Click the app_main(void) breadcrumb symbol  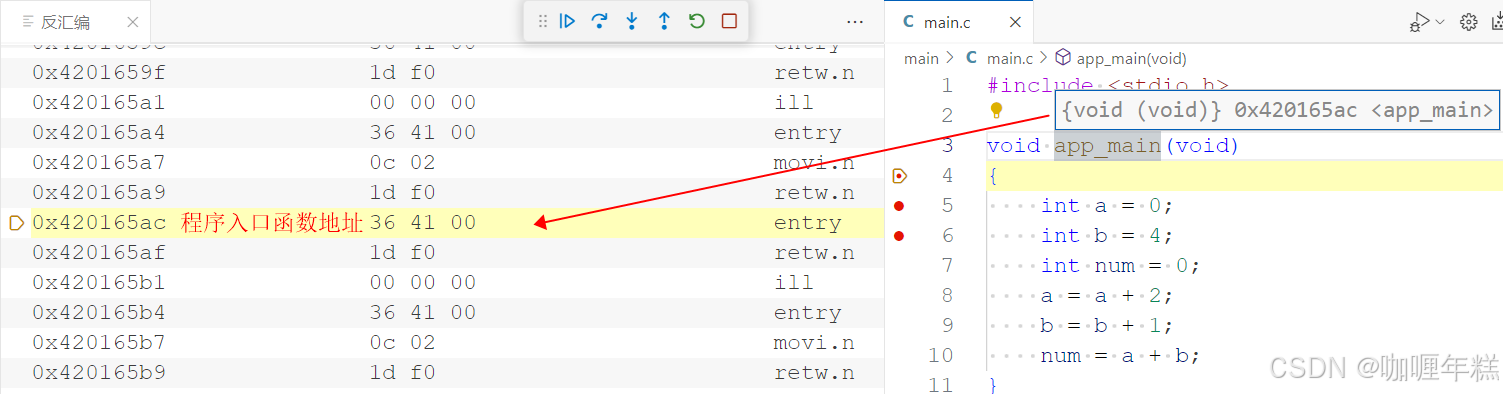(1121, 59)
